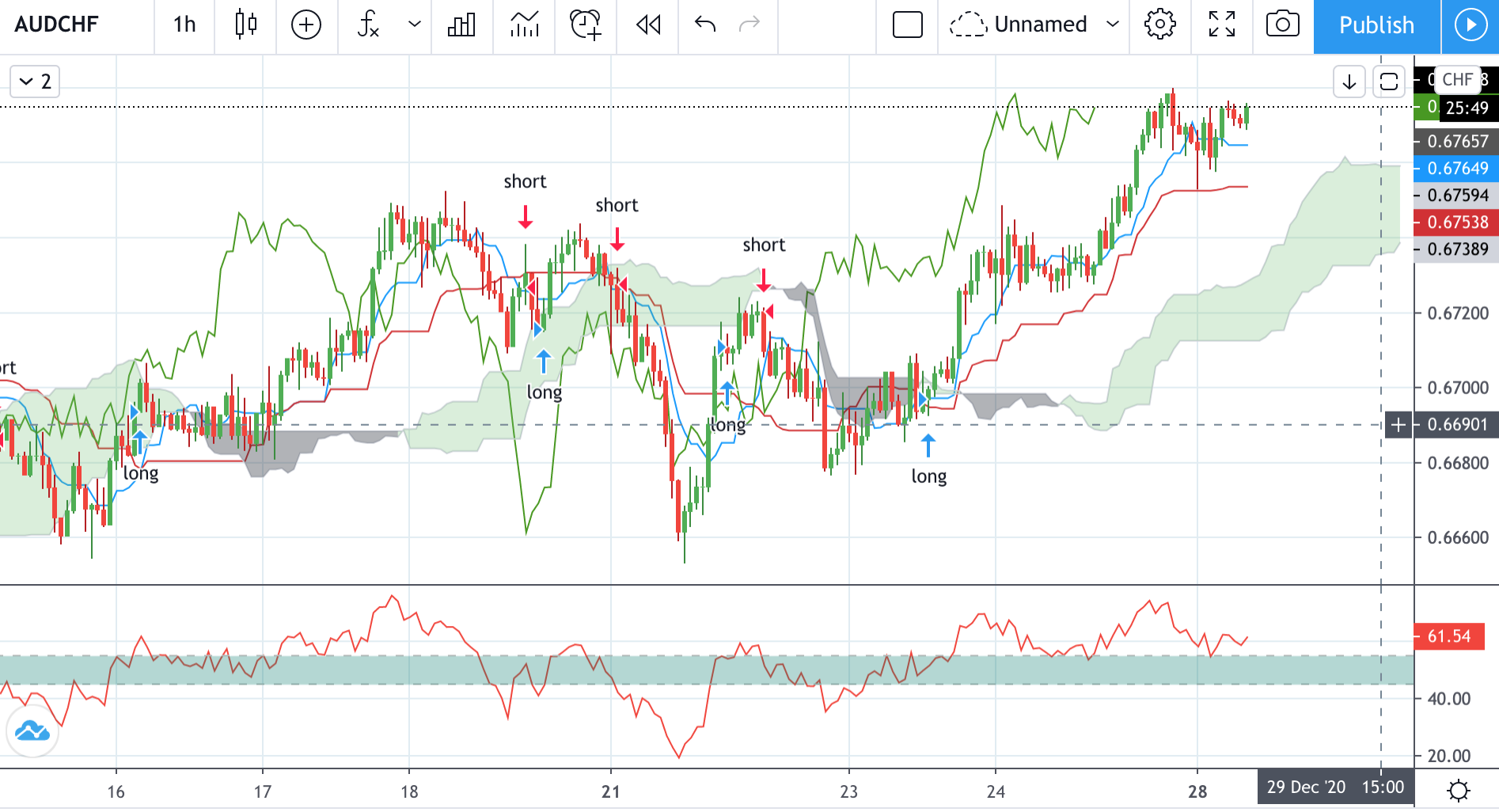Viewport: 1499px width, 812px height.
Task: Take a chart snapshot with camera icon
Action: (1283, 25)
